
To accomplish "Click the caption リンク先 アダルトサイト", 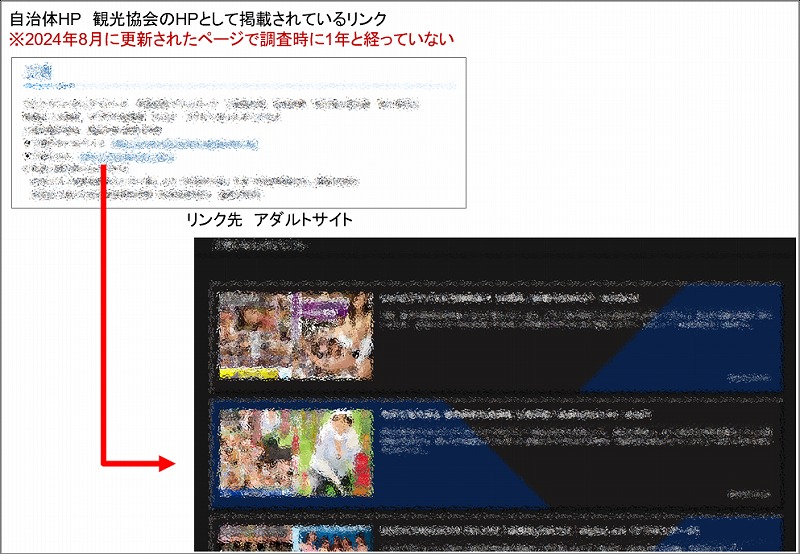I will point(269,220).
